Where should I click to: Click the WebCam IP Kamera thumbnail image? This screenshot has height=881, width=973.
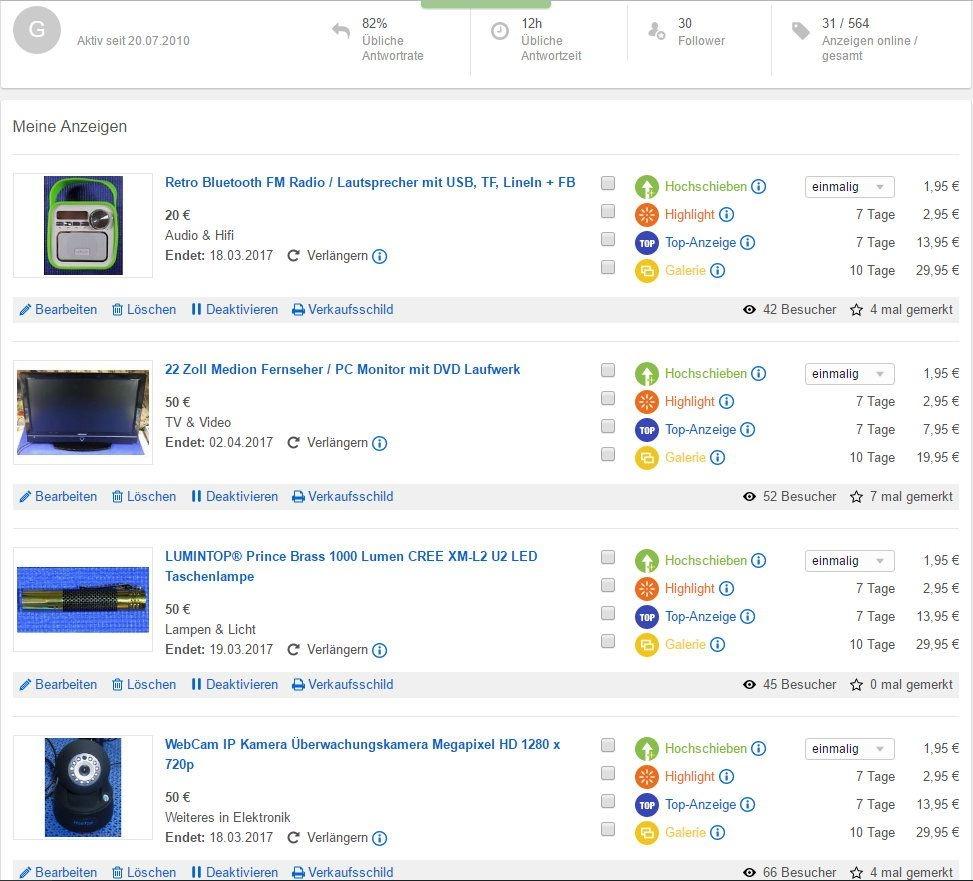tap(83, 787)
